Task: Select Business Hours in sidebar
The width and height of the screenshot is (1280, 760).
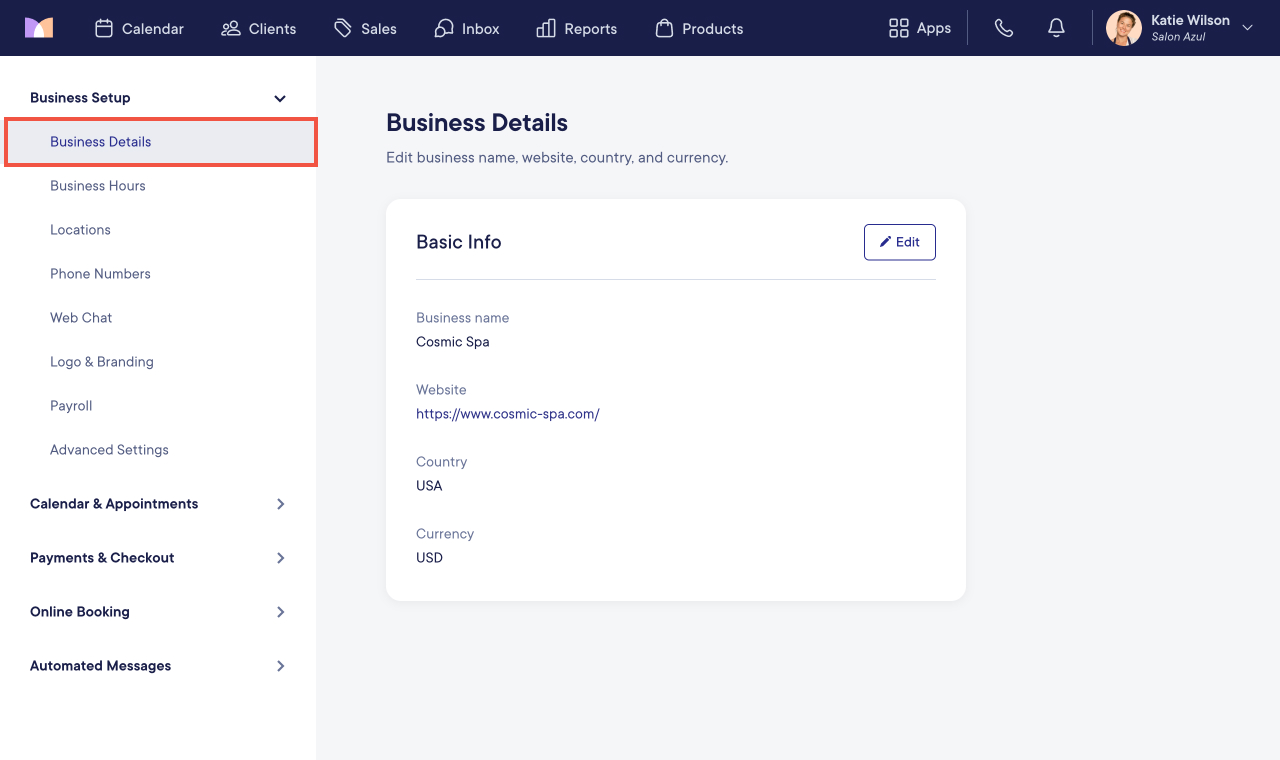Action: pos(98,186)
